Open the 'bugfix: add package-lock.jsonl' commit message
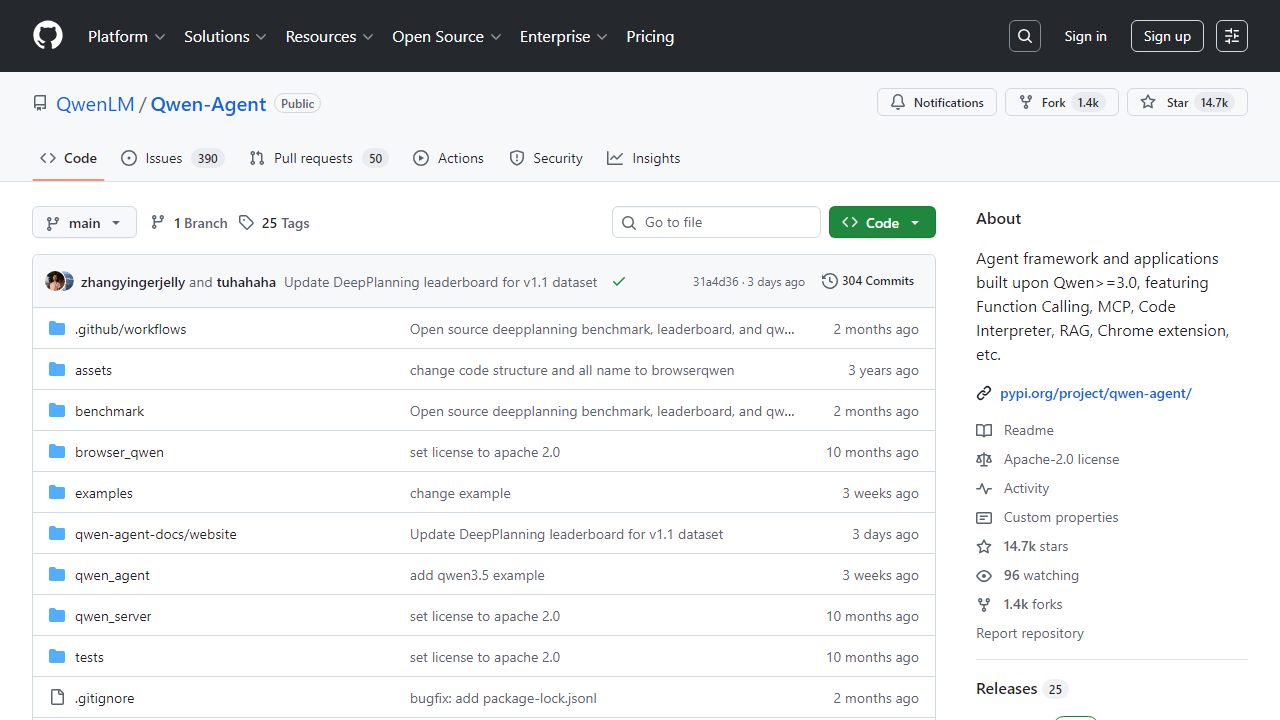1280x720 pixels. tap(503, 698)
